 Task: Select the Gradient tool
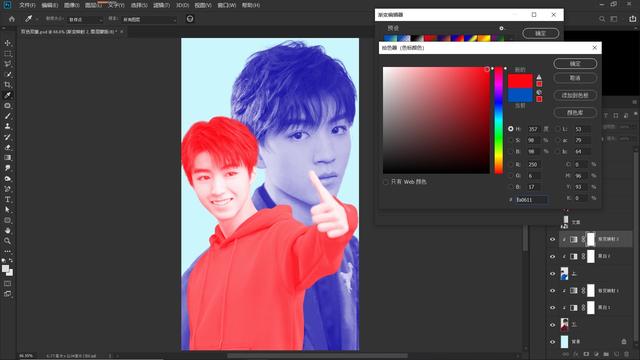pos(7,158)
